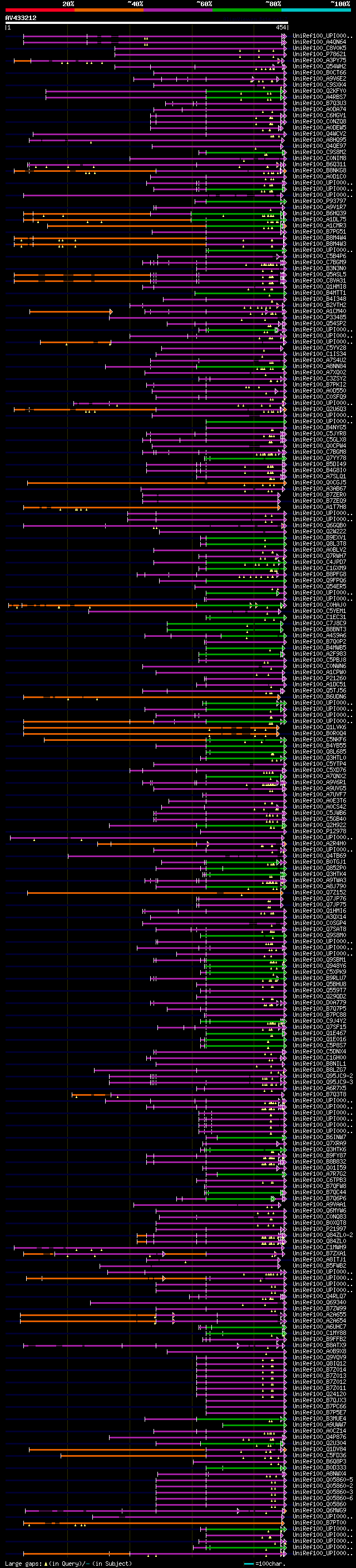This screenshot has height=1568, width=356.
Task: Select the UniRef100_Q1HMI8 label
Action: pyautogui.click(x=319, y=286)
